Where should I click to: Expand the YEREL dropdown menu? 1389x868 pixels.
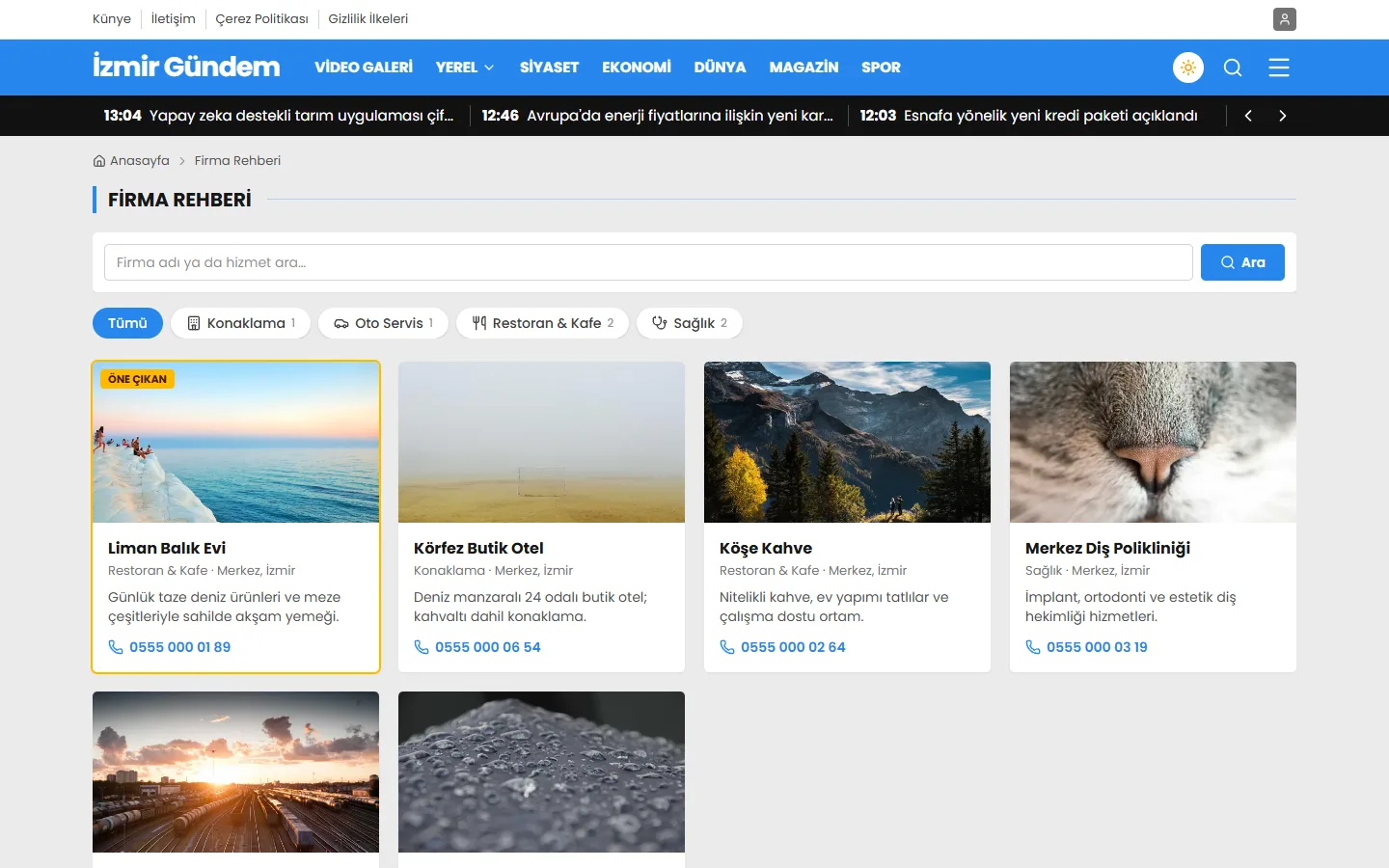click(x=465, y=68)
